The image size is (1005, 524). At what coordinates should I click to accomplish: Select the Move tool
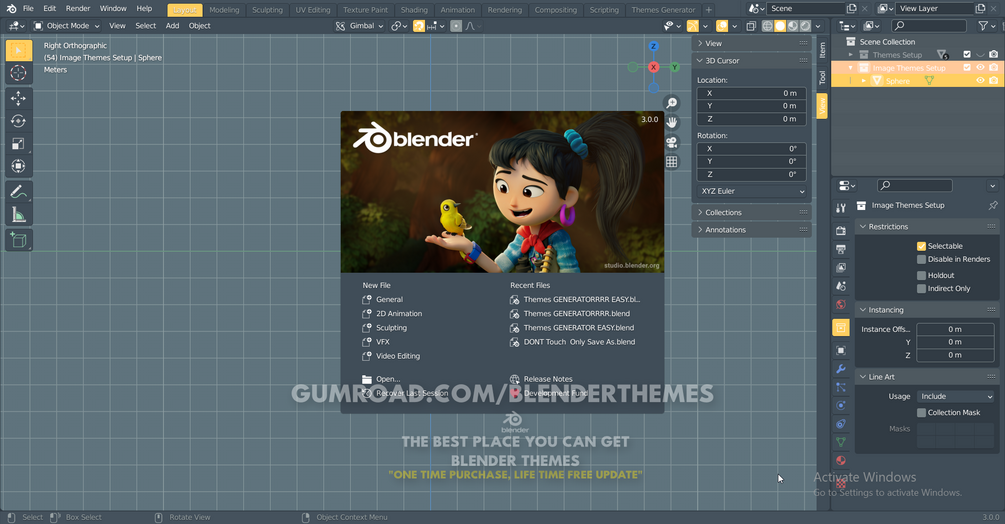pos(19,98)
